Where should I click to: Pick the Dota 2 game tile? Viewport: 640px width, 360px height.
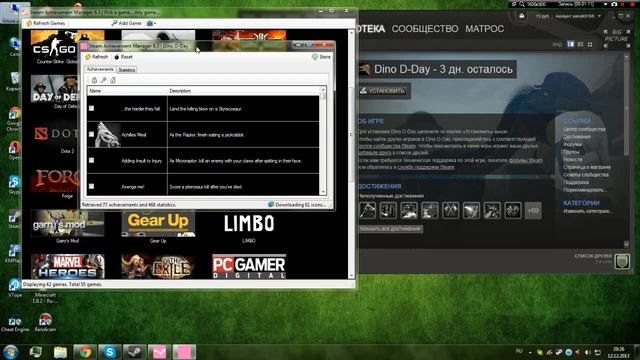click(x=55, y=136)
